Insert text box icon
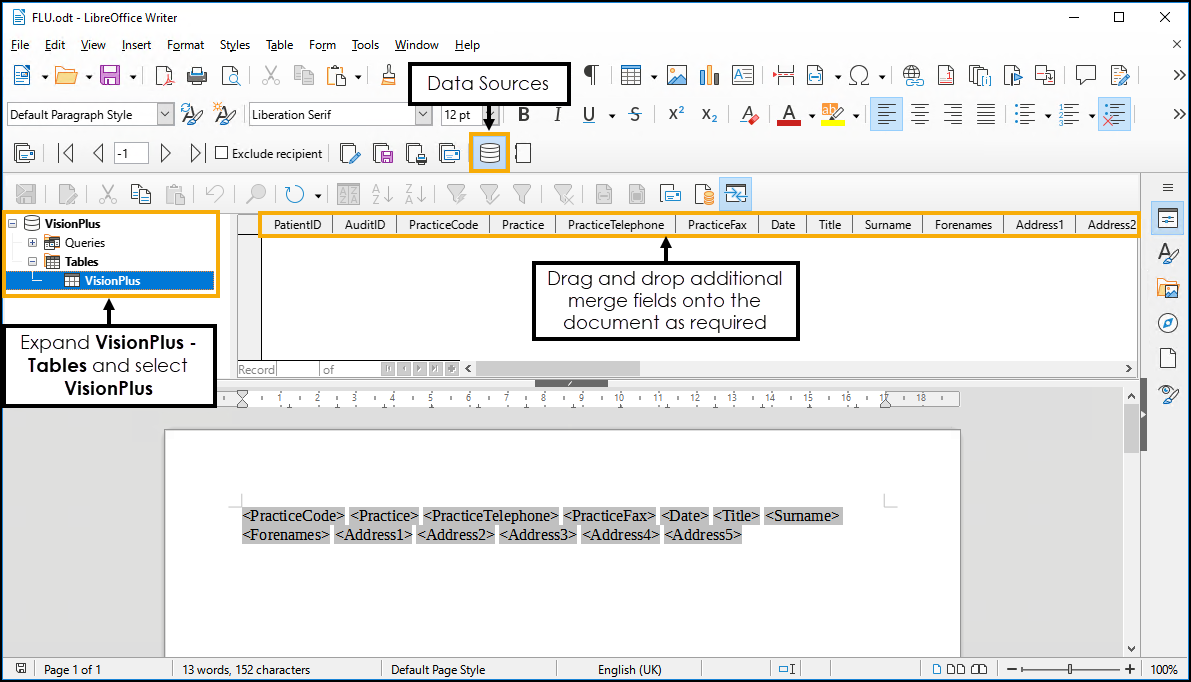The image size is (1191, 682). click(743, 75)
